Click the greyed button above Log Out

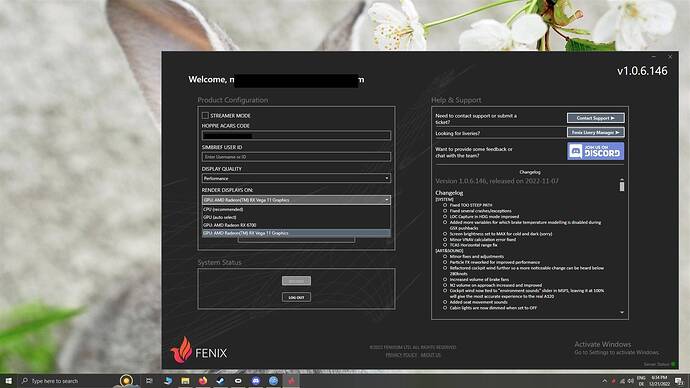pos(296,281)
